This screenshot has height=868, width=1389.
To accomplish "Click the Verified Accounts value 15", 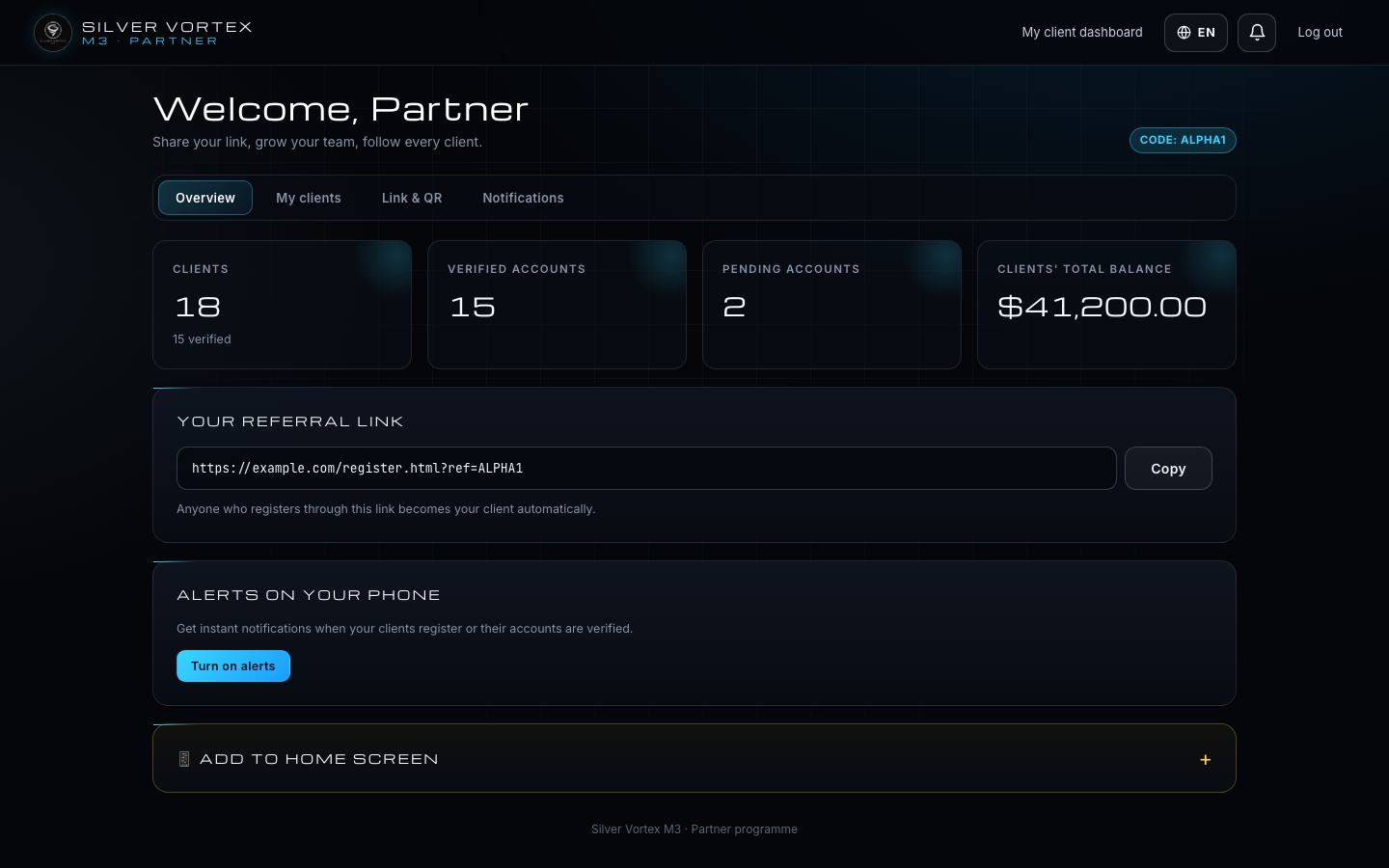I will (x=473, y=307).
